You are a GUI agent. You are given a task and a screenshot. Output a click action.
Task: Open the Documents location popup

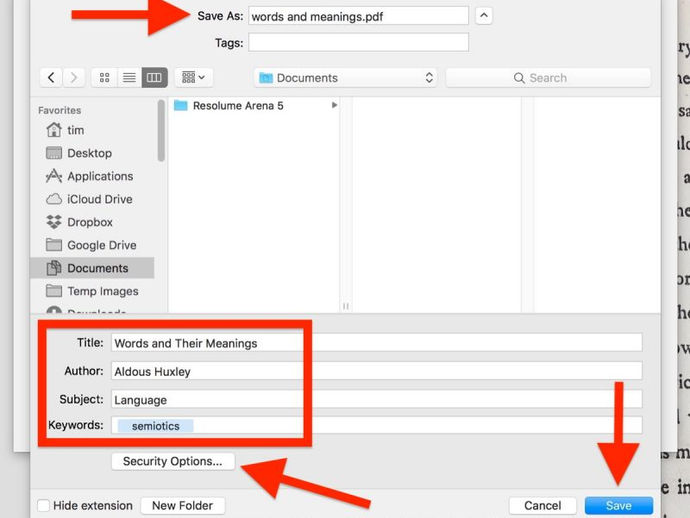pyautogui.click(x=346, y=78)
